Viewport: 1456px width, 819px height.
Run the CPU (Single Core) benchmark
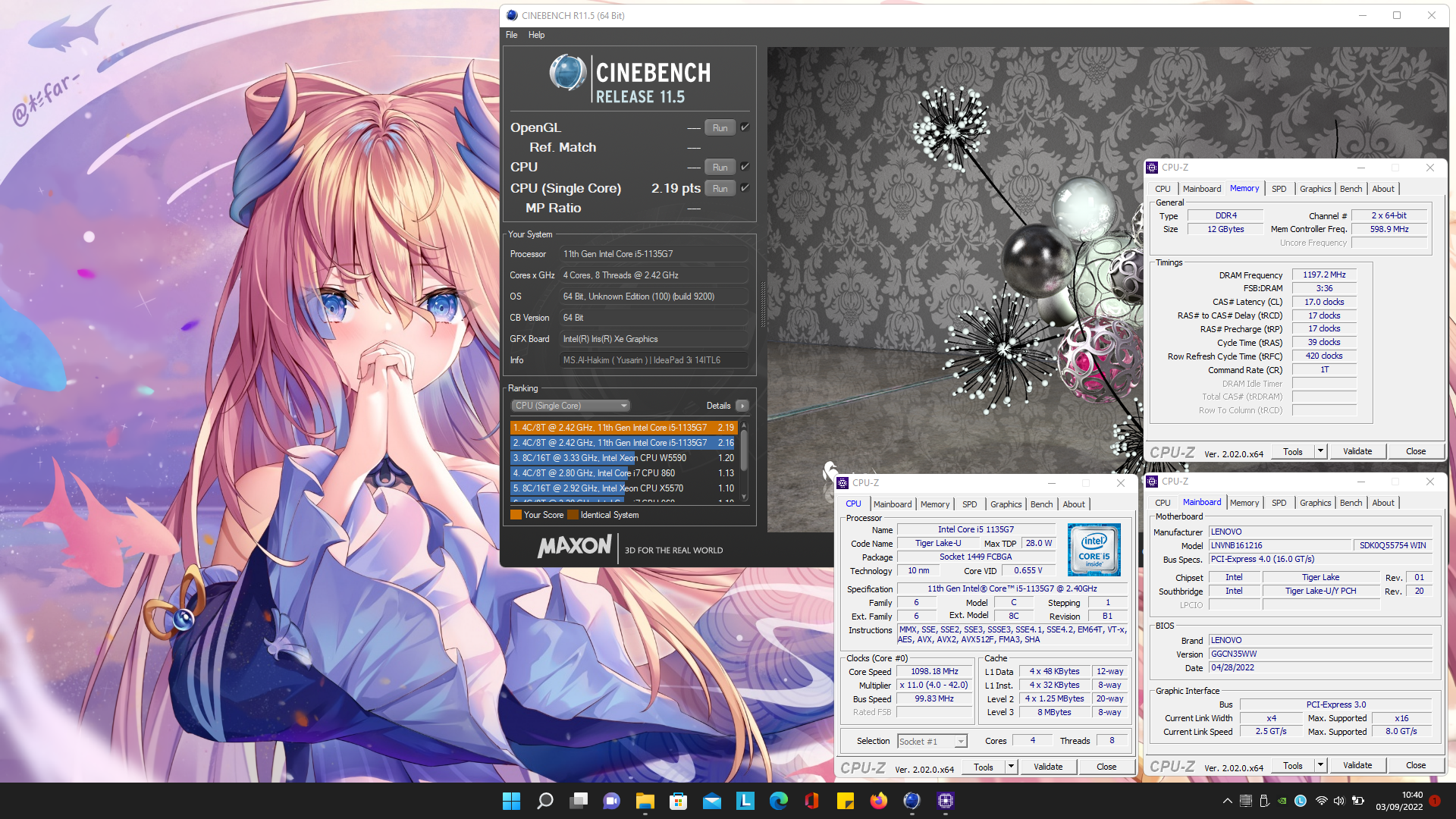point(720,189)
